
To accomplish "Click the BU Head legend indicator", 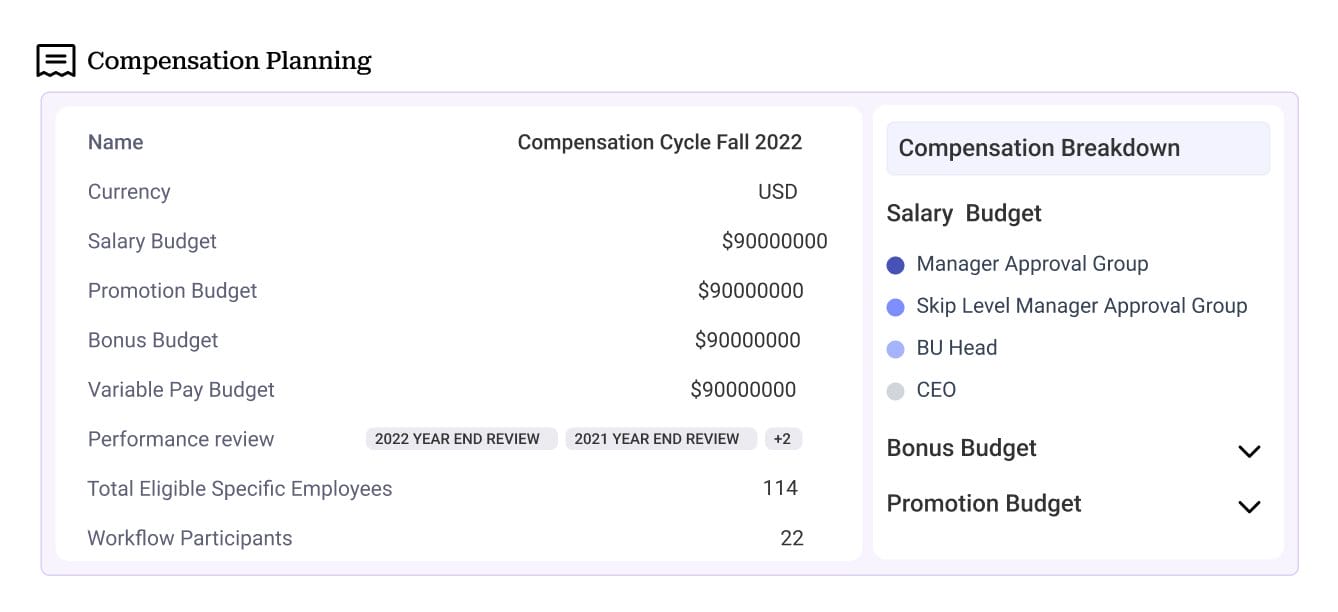I will 897,348.
